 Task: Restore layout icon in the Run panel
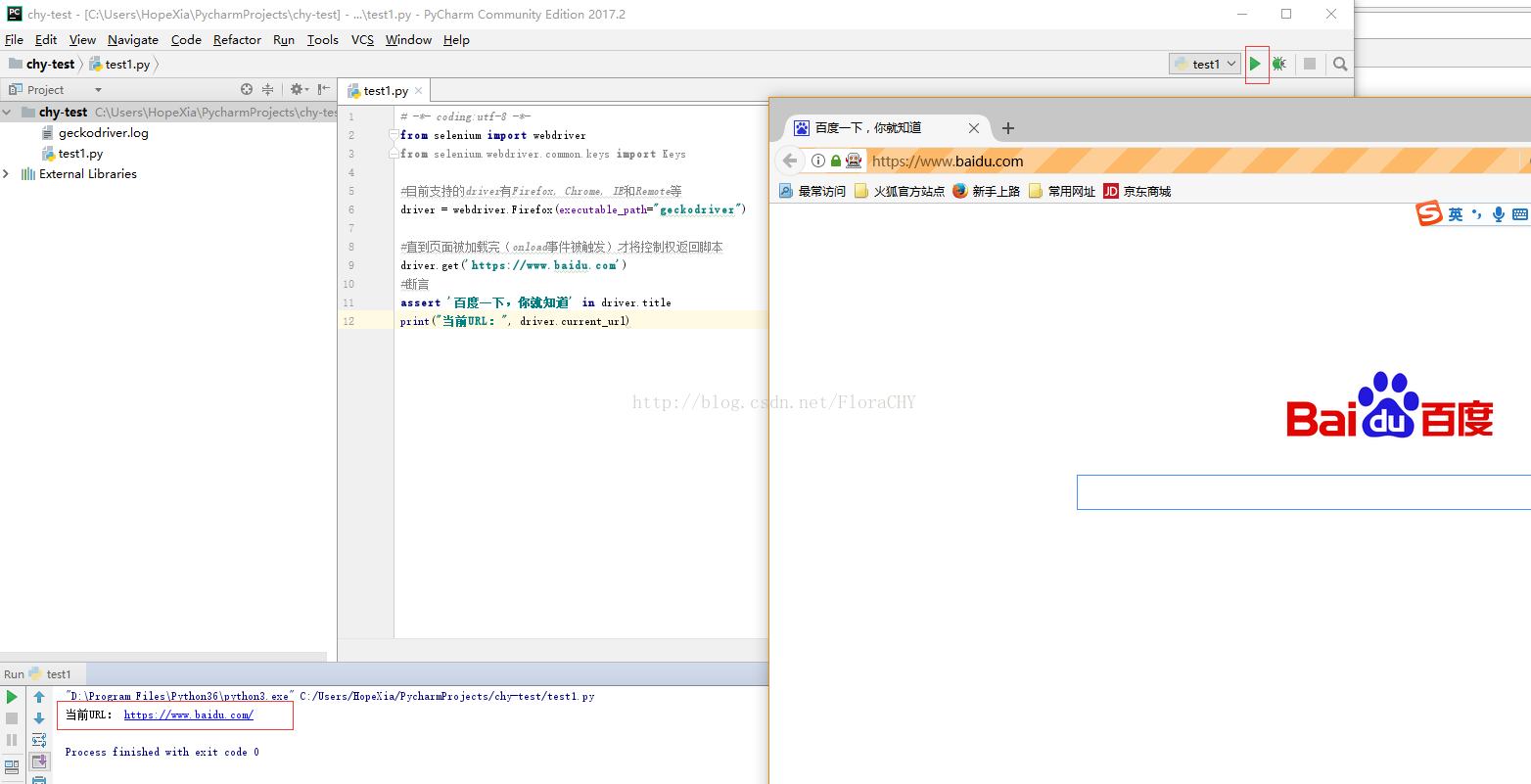pyautogui.click(x=12, y=766)
